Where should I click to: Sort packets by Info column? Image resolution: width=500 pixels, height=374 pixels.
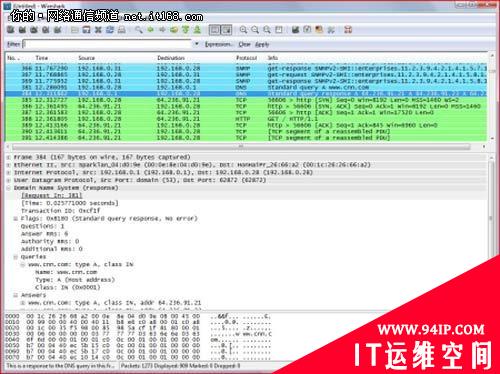(x=273, y=58)
